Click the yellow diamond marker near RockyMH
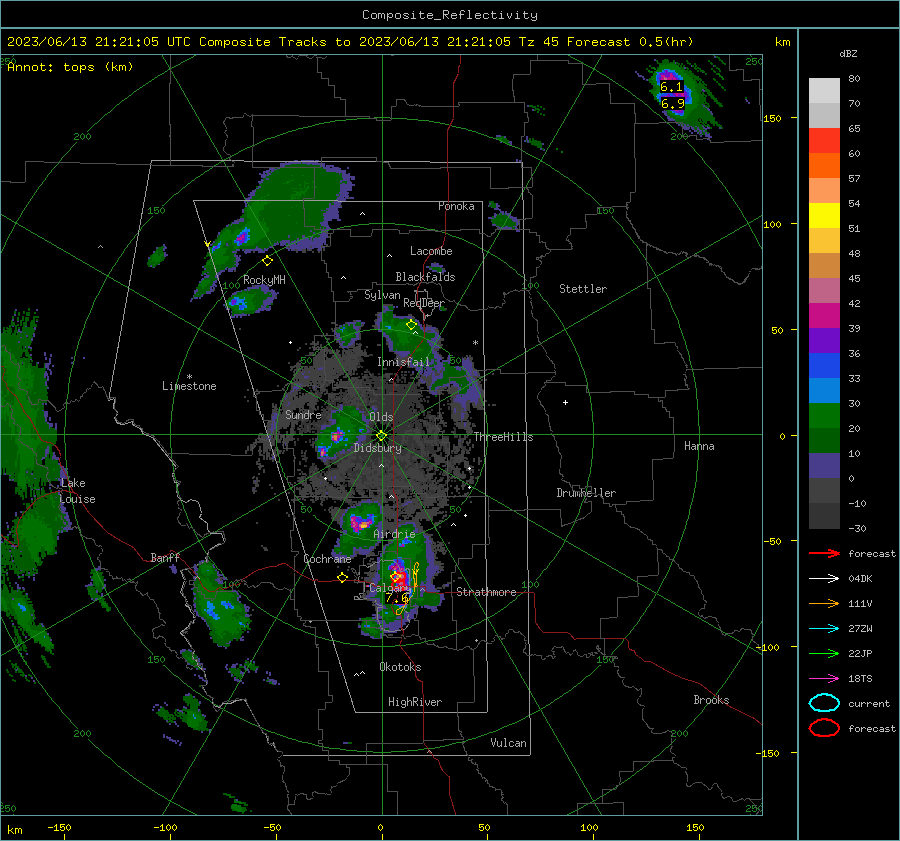This screenshot has width=900, height=841. point(267,261)
